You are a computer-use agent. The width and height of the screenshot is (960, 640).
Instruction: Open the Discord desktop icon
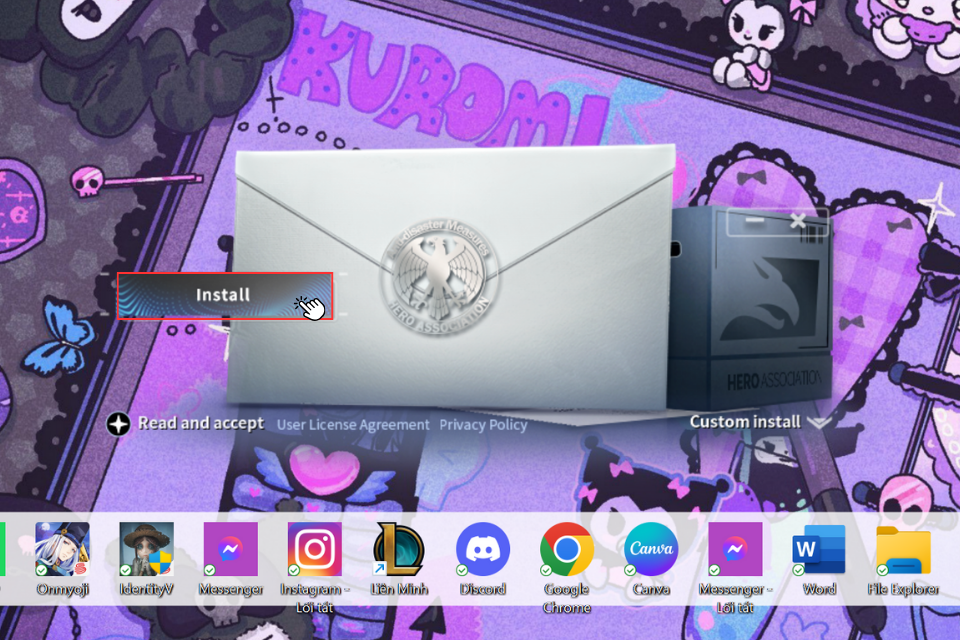[x=482, y=549]
